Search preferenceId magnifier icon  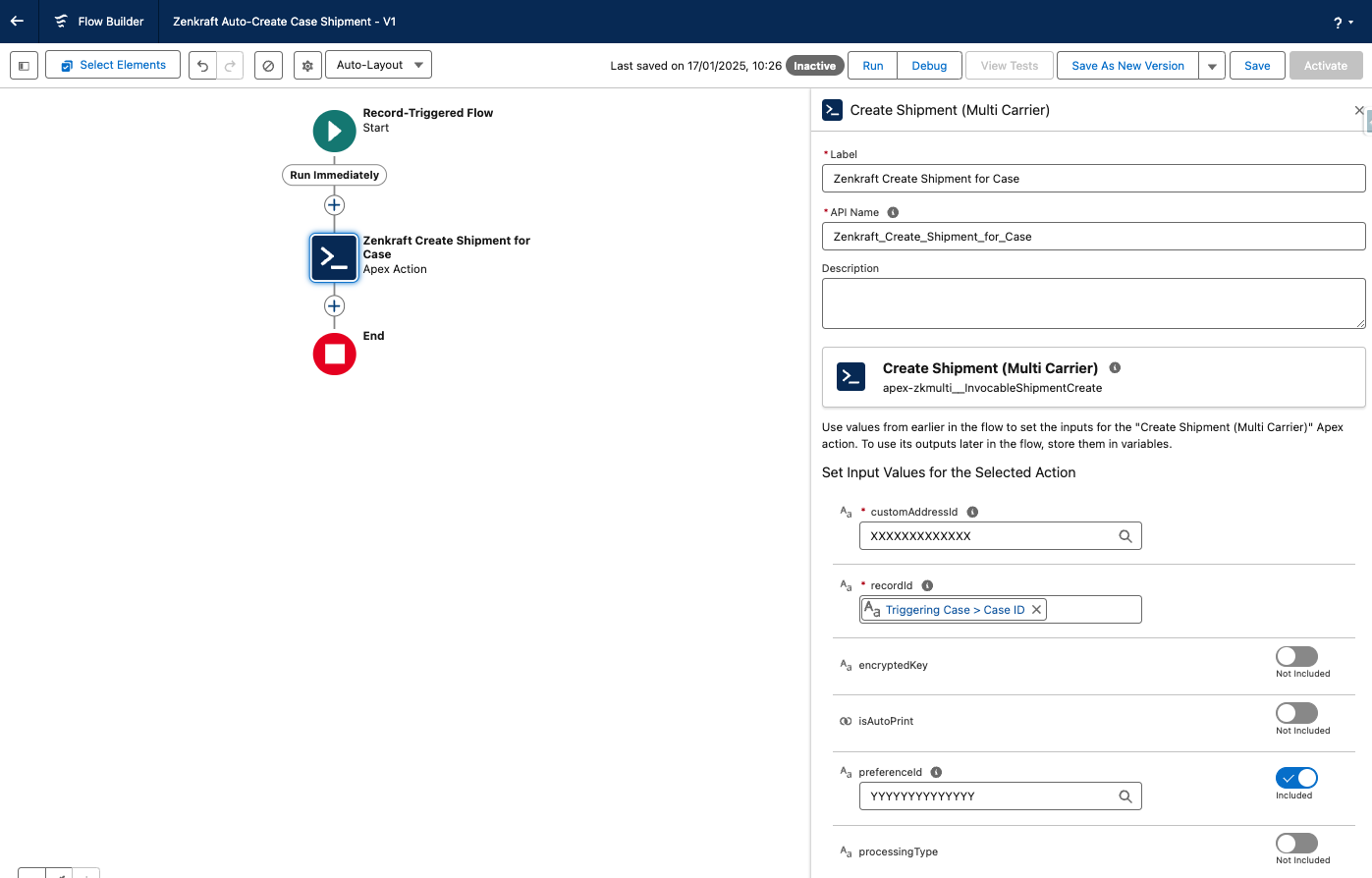(1125, 796)
